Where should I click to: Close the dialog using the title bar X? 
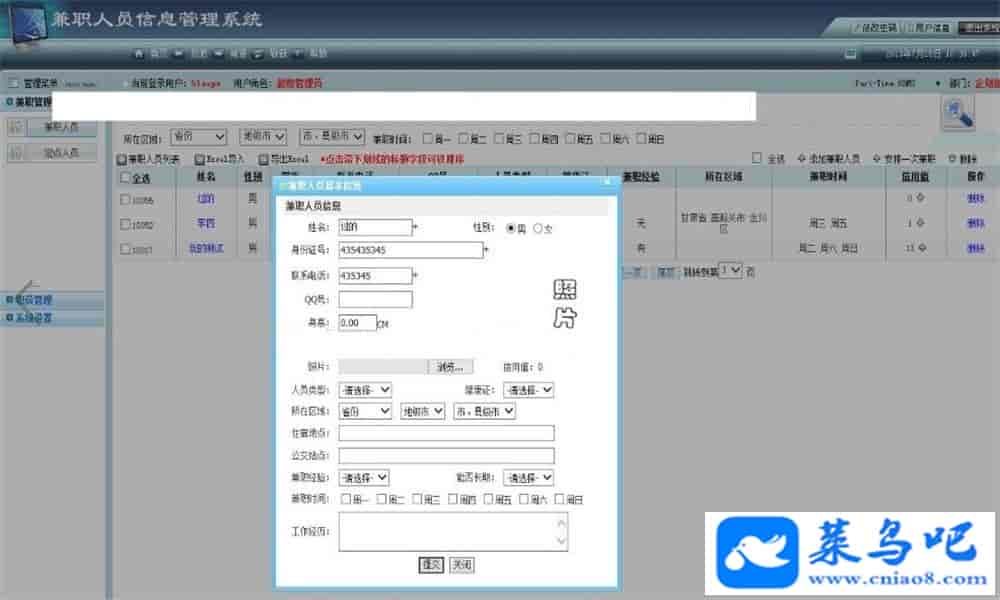607,183
